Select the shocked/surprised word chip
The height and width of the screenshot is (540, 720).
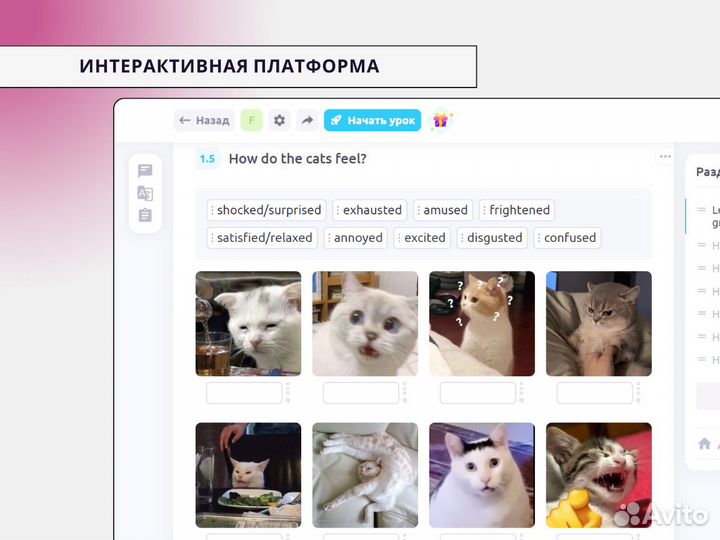click(266, 210)
